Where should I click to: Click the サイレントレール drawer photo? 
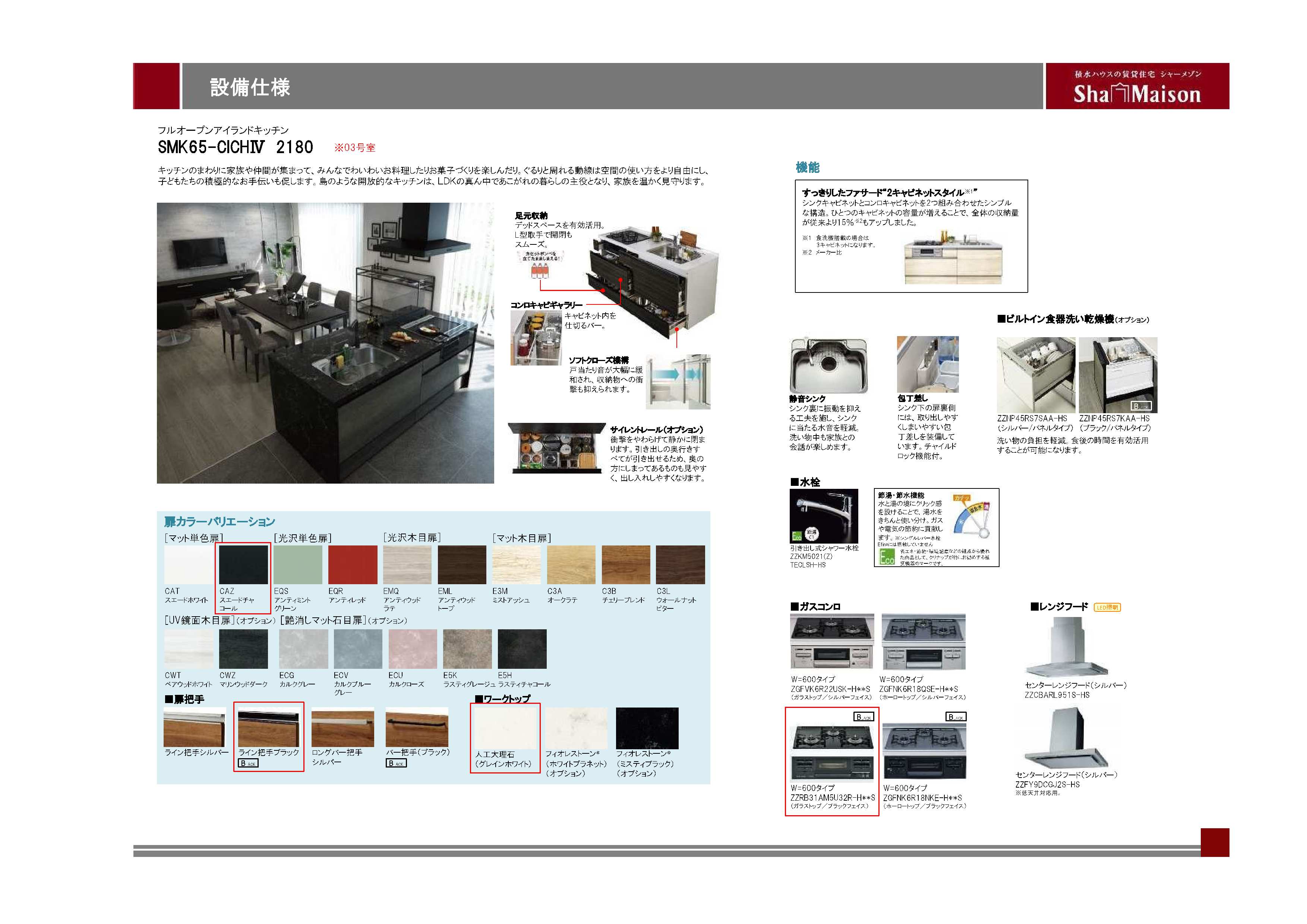[556, 448]
